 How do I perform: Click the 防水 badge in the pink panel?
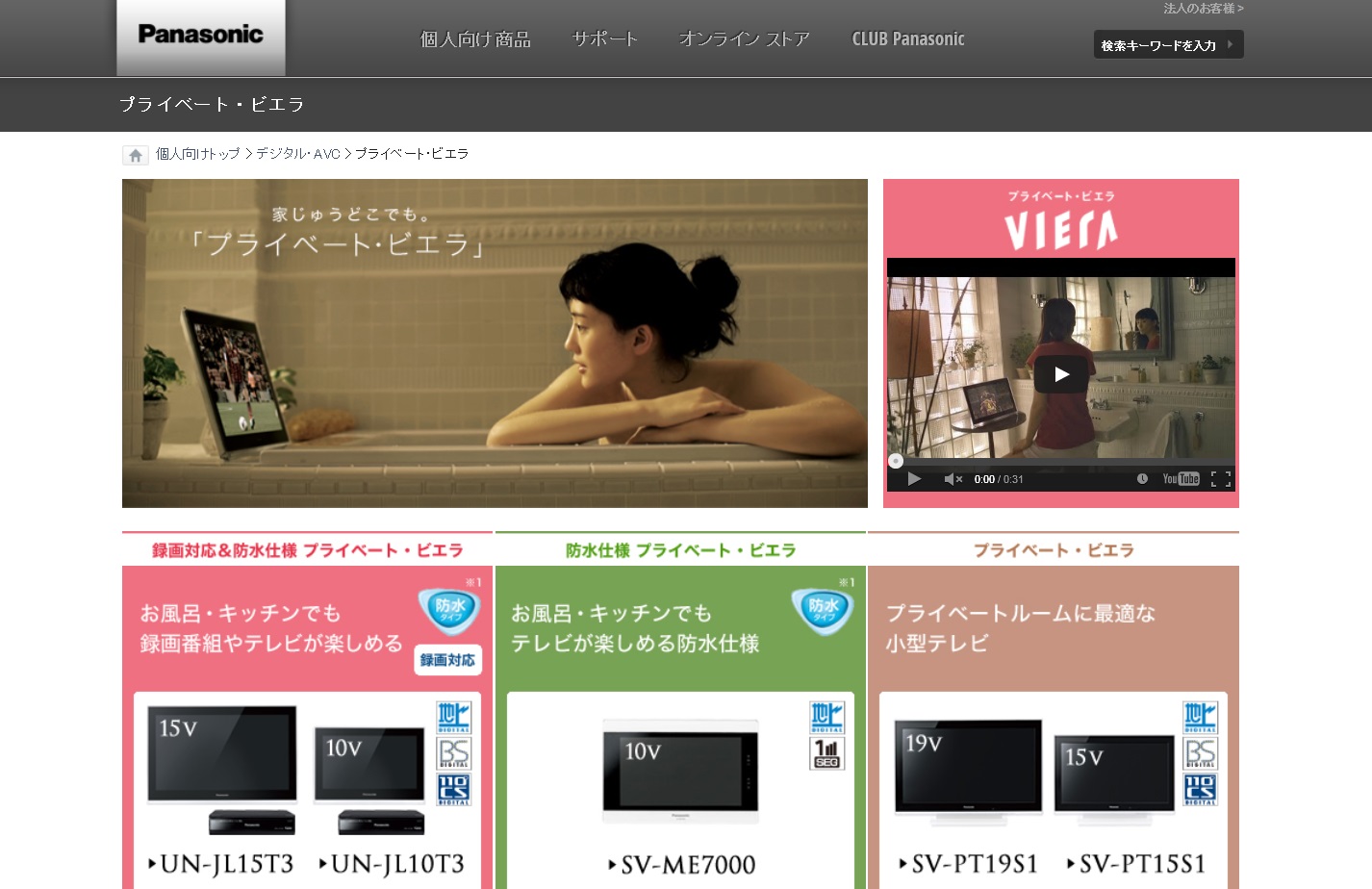point(449,610)
